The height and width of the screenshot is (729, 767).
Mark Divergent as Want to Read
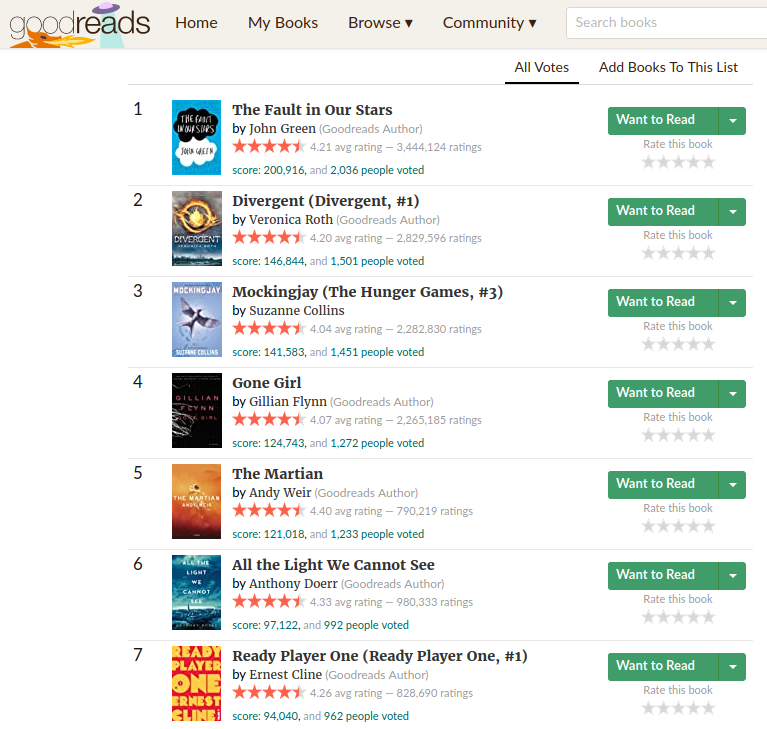pos(663,211)
